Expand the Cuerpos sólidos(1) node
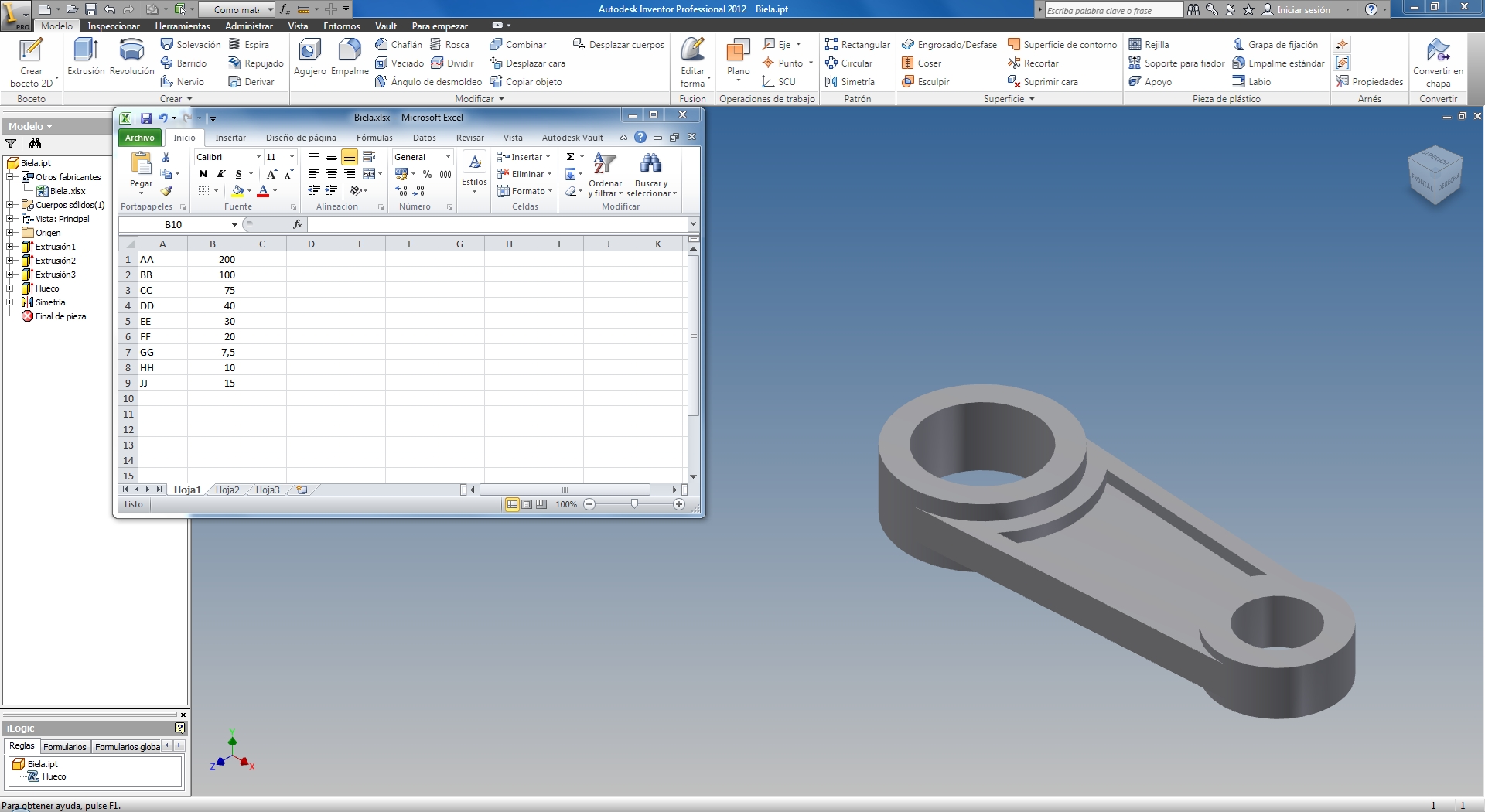Viewport: 1485px width, 812px height. (10, 205)
